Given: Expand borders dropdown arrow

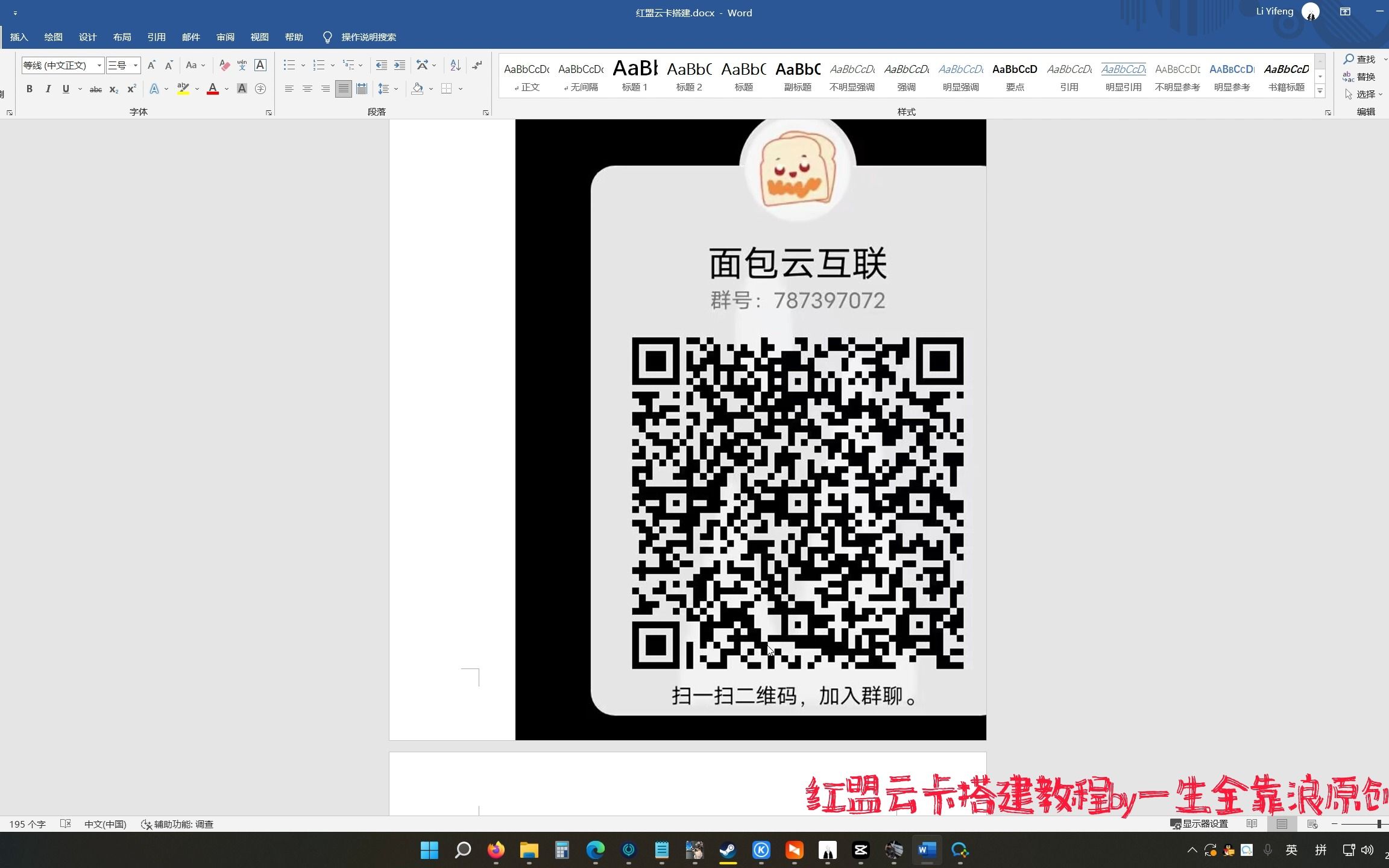Looking at the screenshot, I should click(x=461, y=89).
